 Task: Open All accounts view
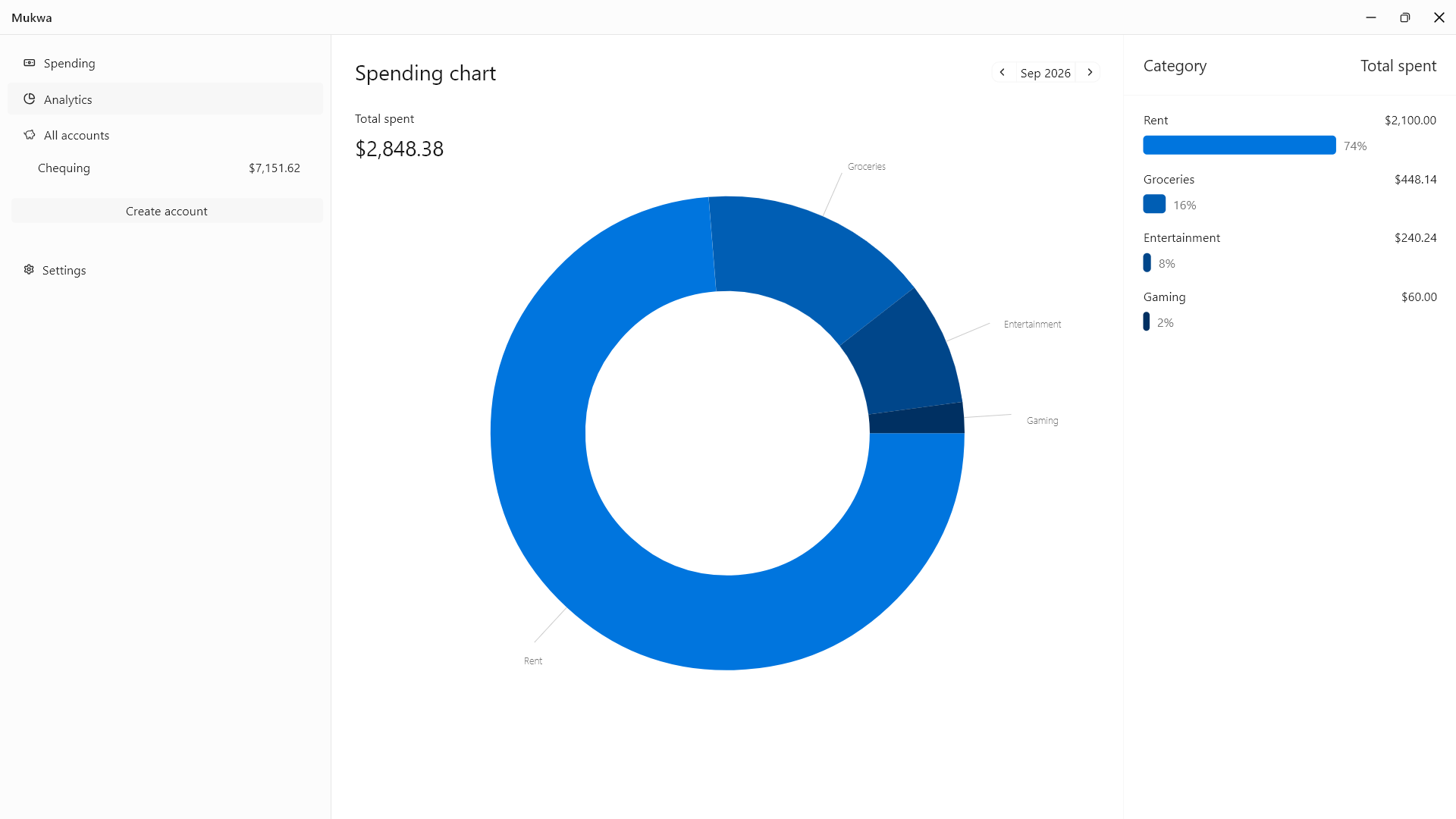point(165,135)
